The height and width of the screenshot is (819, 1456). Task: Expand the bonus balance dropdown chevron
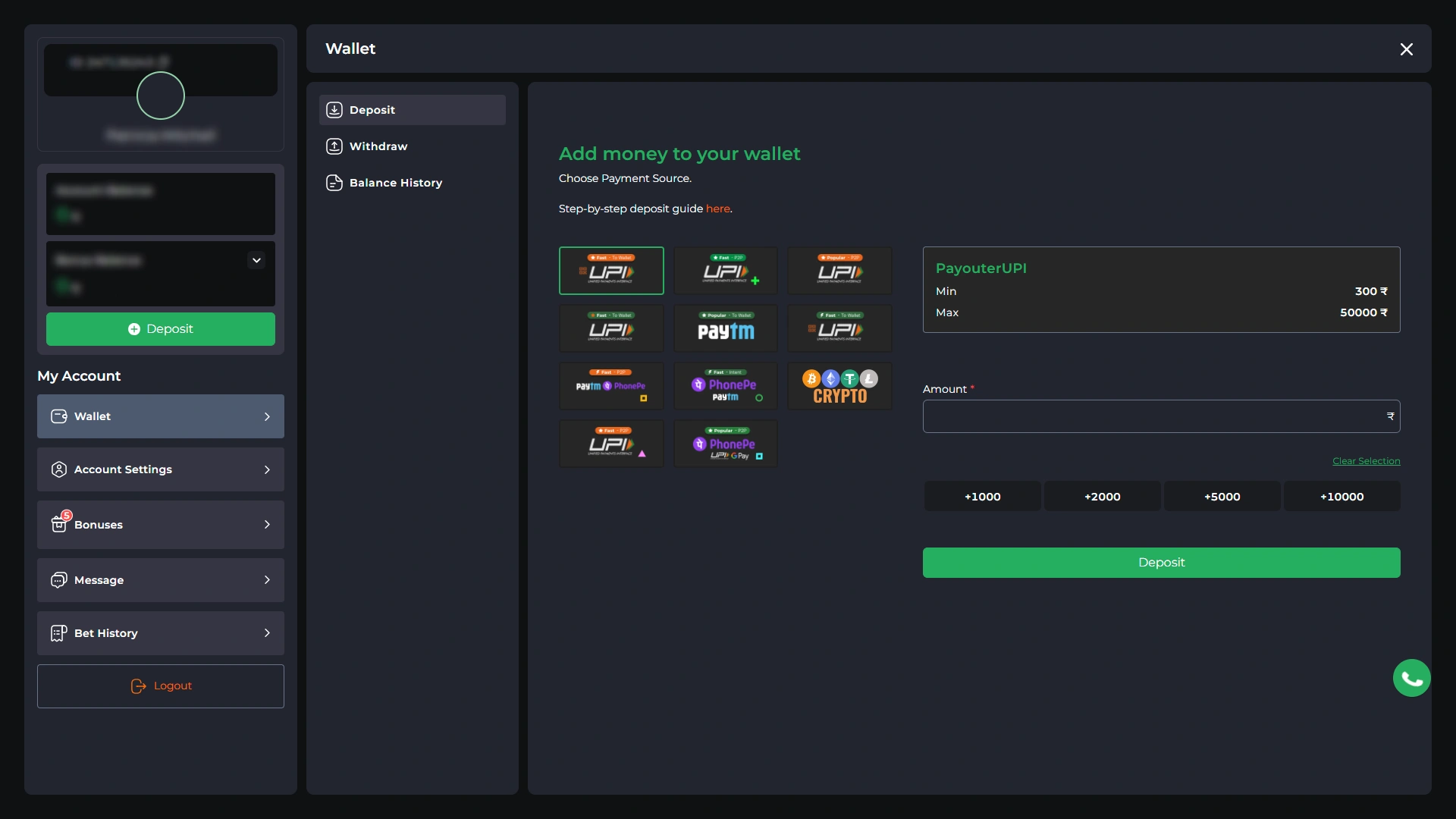tap(256, 260)
